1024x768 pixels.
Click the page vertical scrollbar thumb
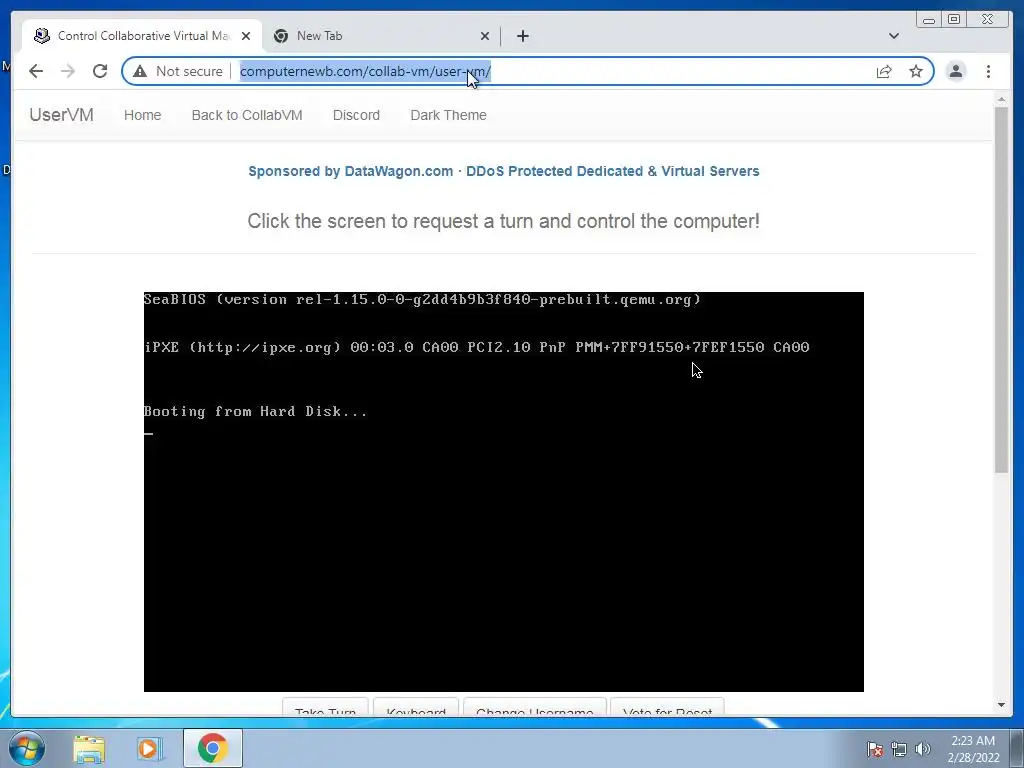(x=1002, y=290)
